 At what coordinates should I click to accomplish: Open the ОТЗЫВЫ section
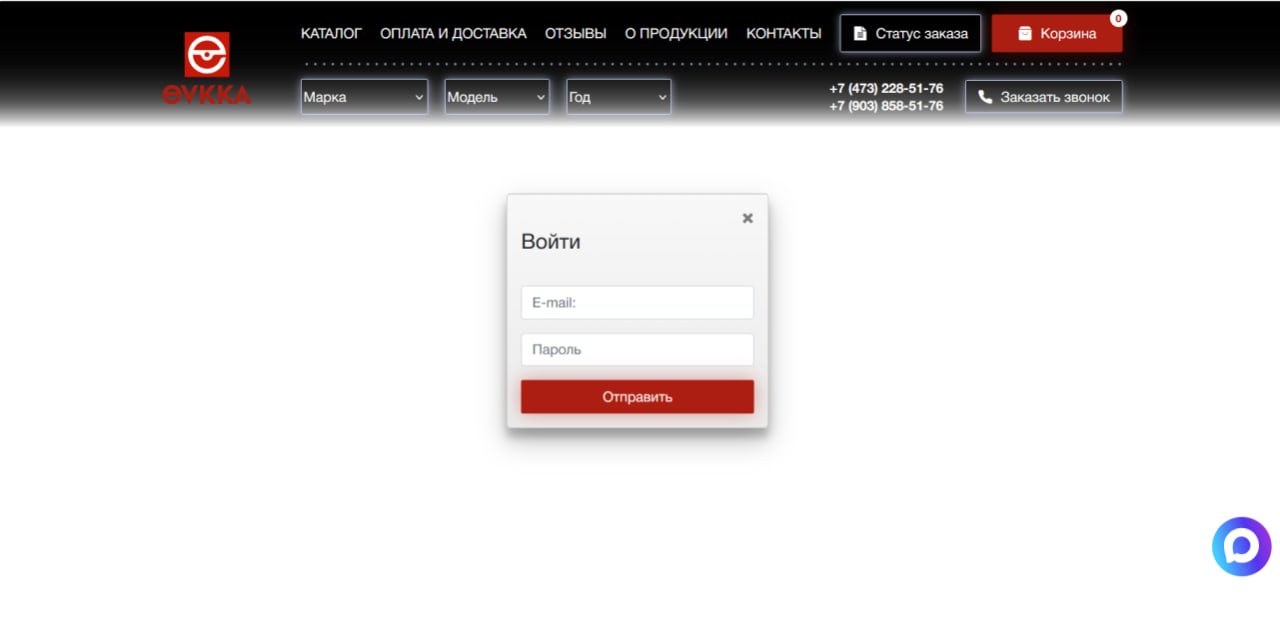pyautogui.click(x=575, y=33)
